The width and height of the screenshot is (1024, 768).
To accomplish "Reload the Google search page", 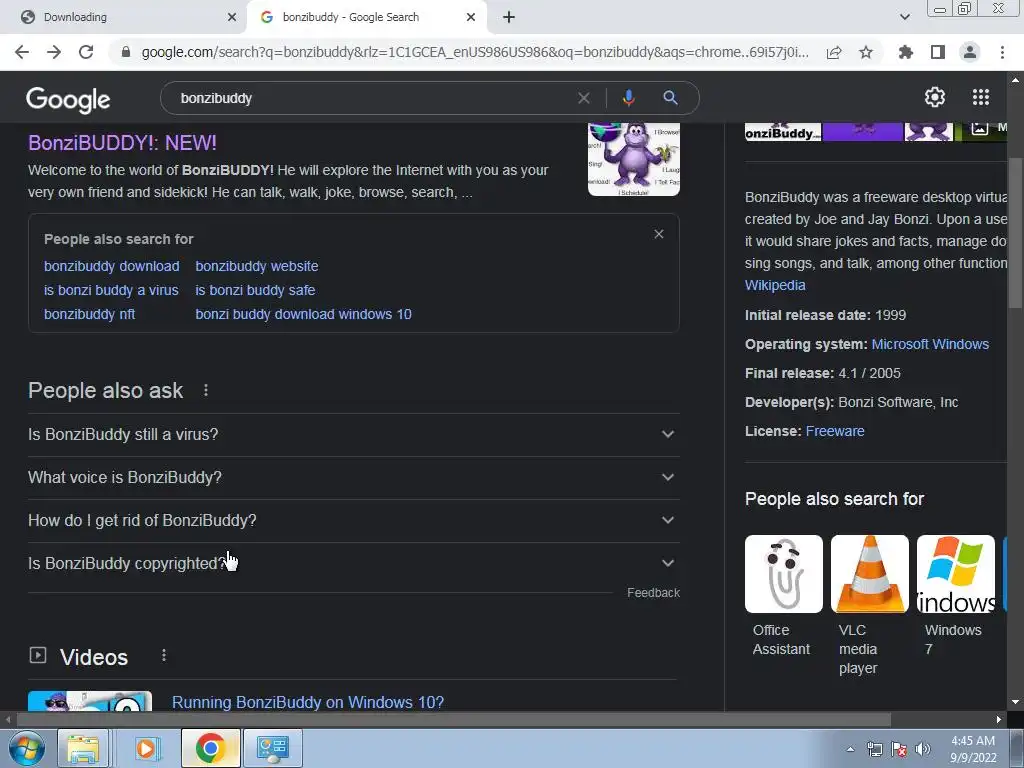I will tap(86, 52).
